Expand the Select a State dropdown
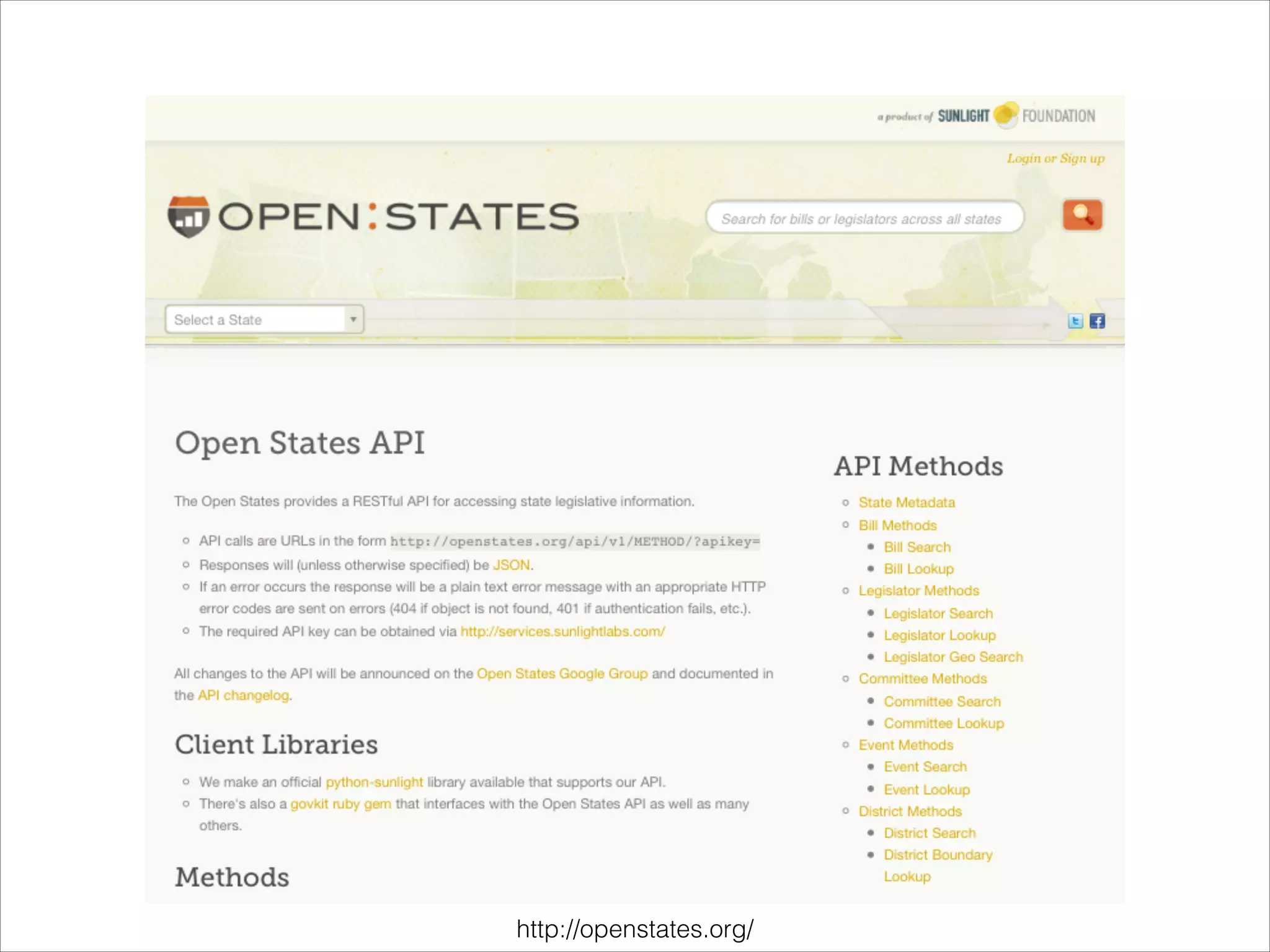The height and width of the screenshot is (952, 1270). tap(264, 320)
